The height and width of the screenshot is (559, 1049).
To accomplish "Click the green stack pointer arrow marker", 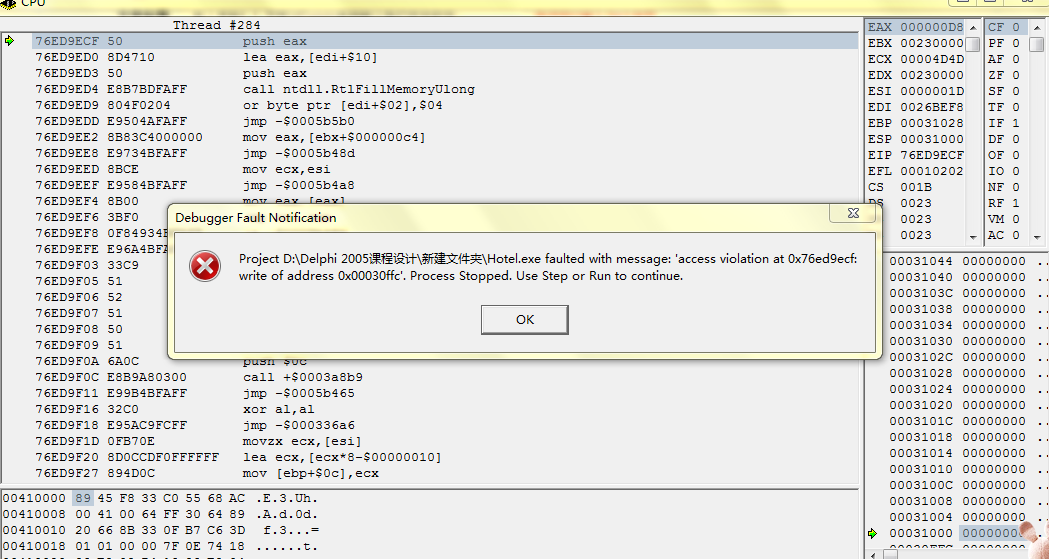I will click(872, 533).
